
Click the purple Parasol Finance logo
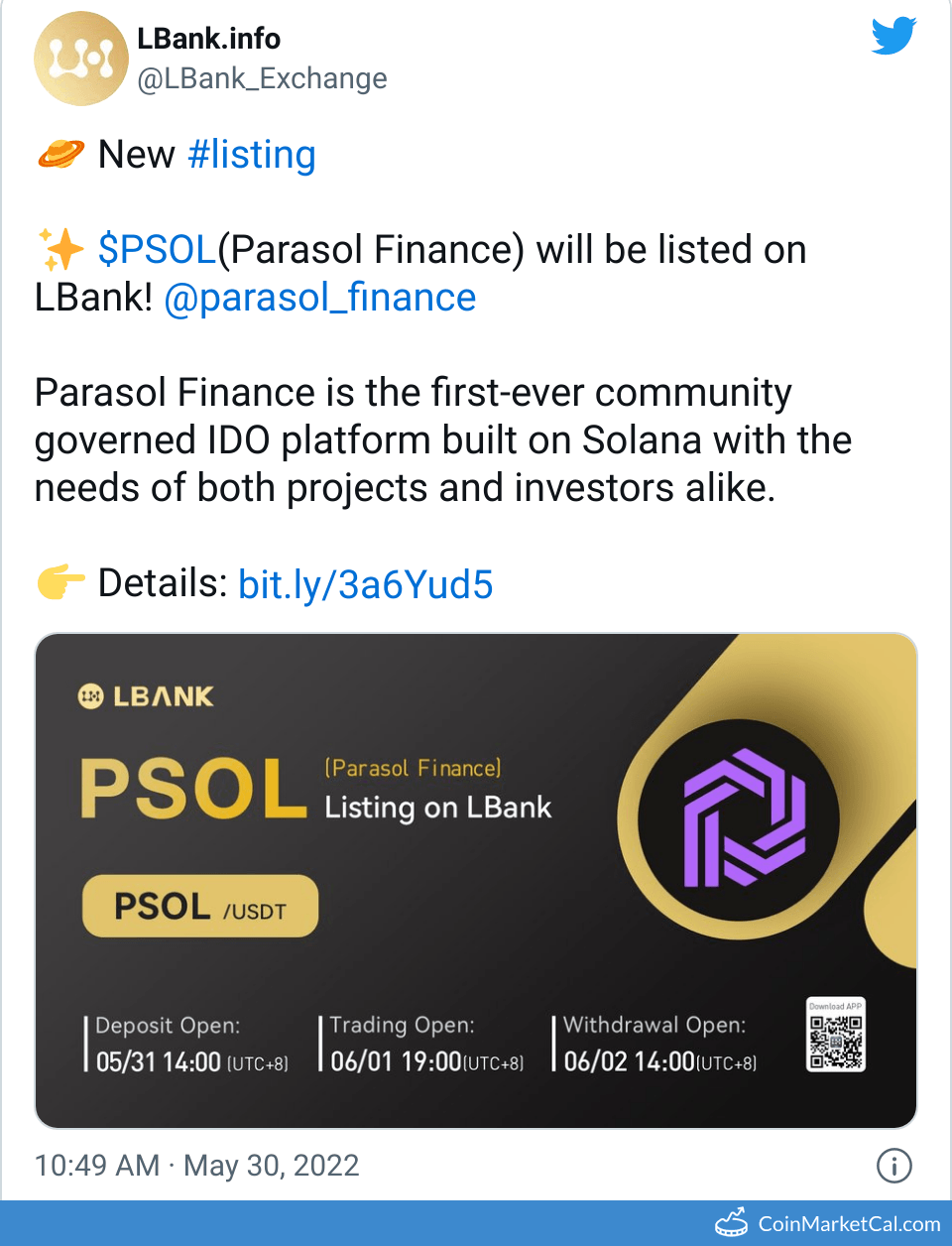point(744,817)
